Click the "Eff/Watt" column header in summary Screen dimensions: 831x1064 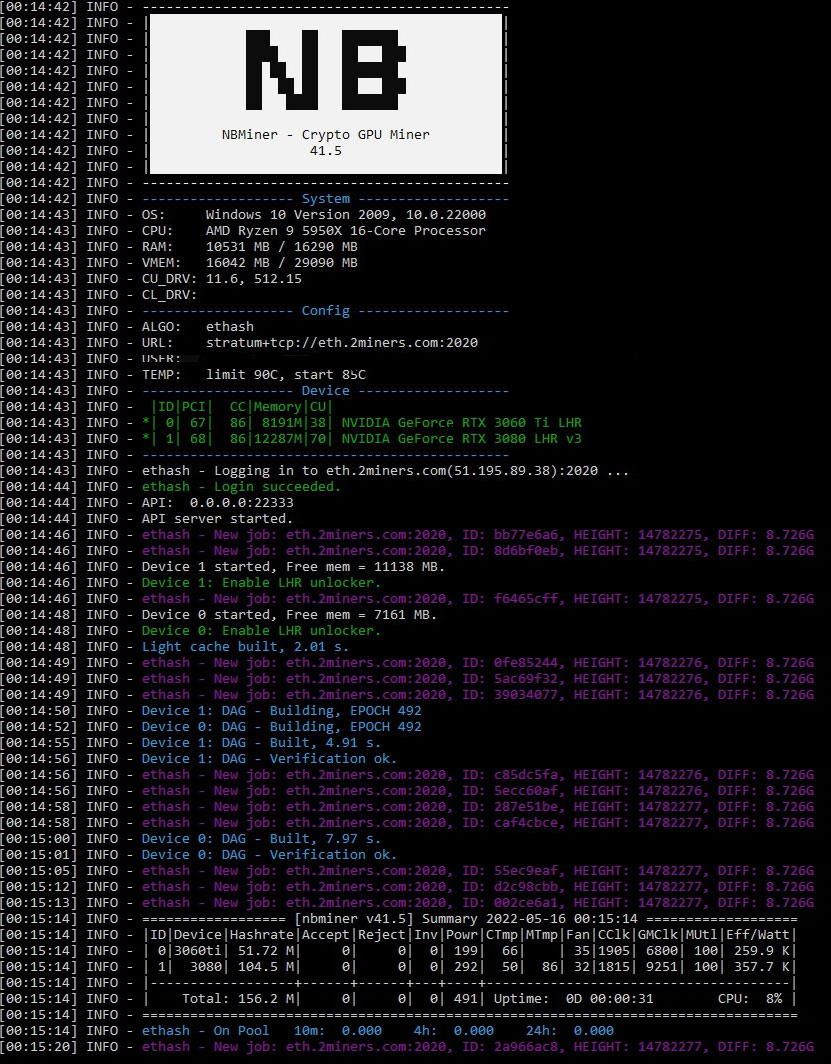click(x=758, y=935)
